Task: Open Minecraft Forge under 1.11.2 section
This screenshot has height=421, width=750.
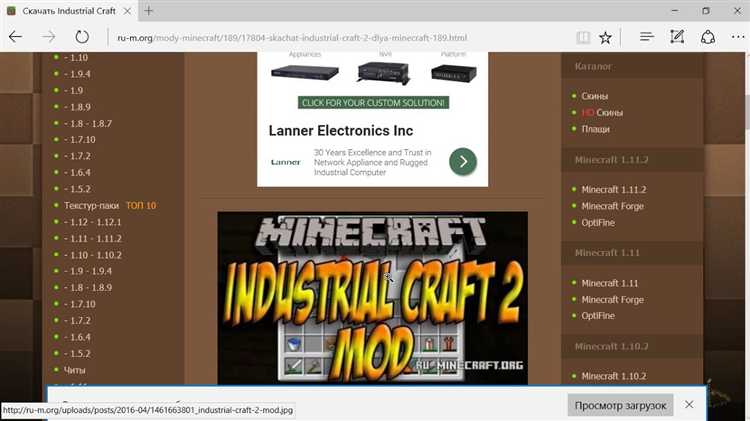Action: (612, 206)
